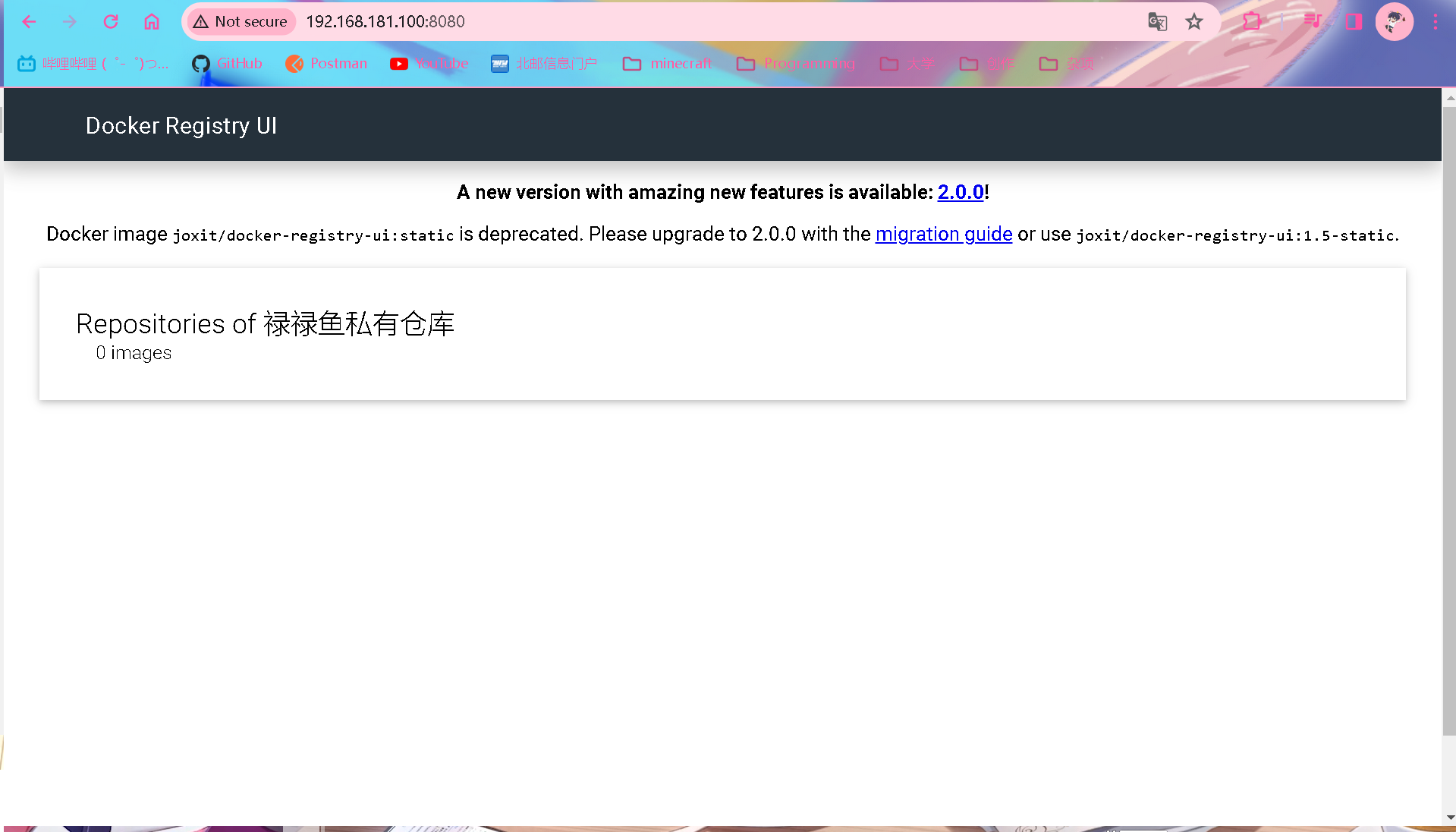Open the profile avatar menu
Viewport: 1456px width, 832px height.
click(1395, 21)
